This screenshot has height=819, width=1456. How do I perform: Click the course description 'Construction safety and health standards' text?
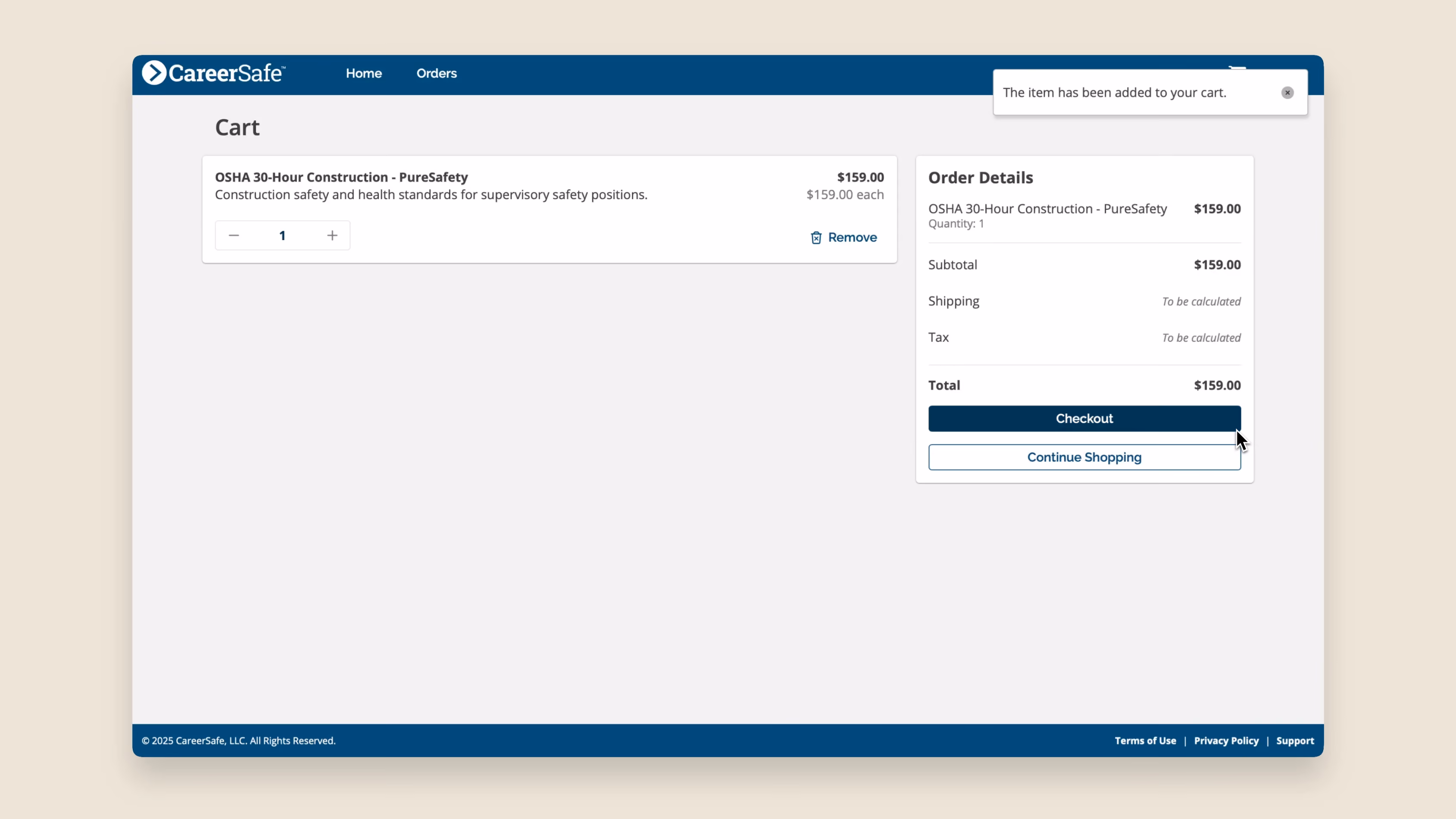431,194
